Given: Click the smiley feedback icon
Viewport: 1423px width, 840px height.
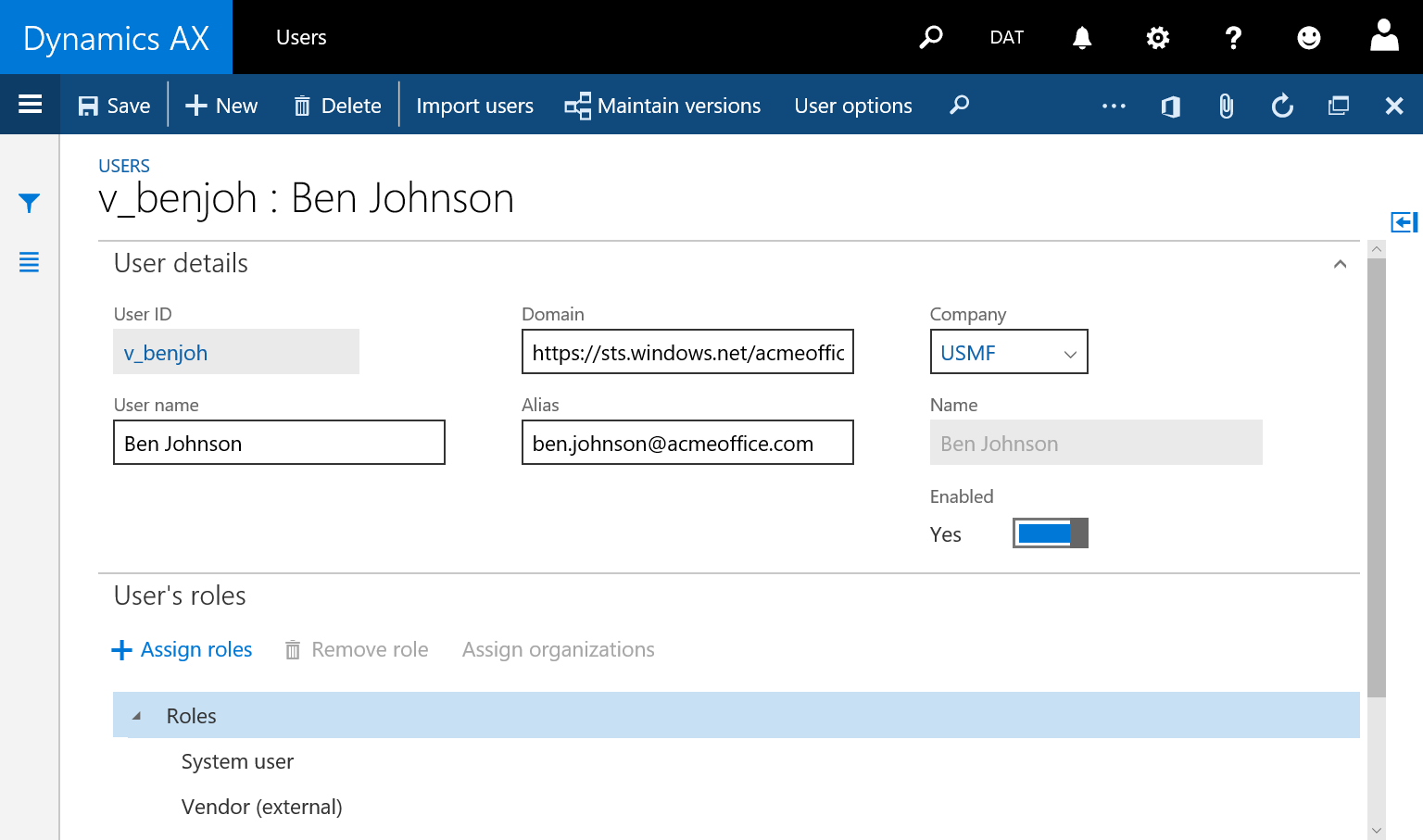Looking at the screenshot, I should pos(1308,37).
